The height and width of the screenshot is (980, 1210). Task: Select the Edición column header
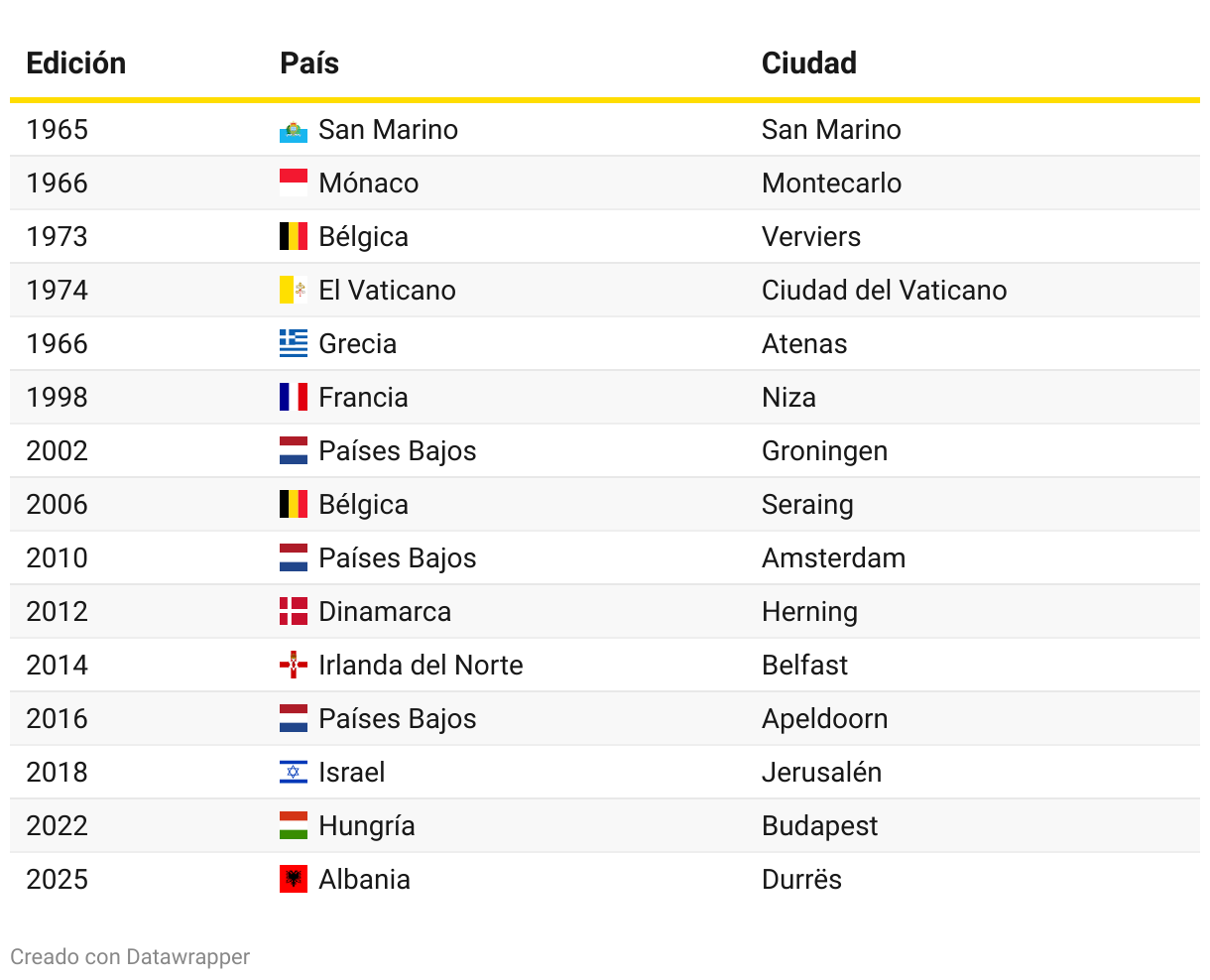click(x=76, y=62)
